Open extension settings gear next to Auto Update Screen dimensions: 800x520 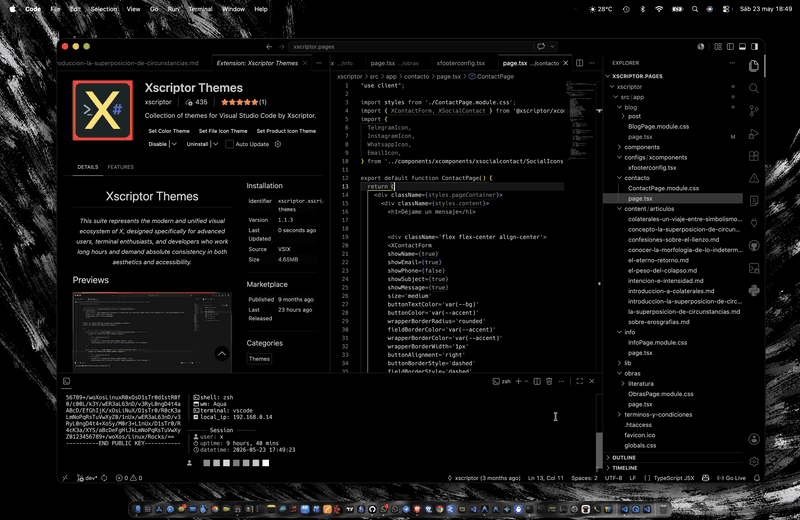(278, 144)
